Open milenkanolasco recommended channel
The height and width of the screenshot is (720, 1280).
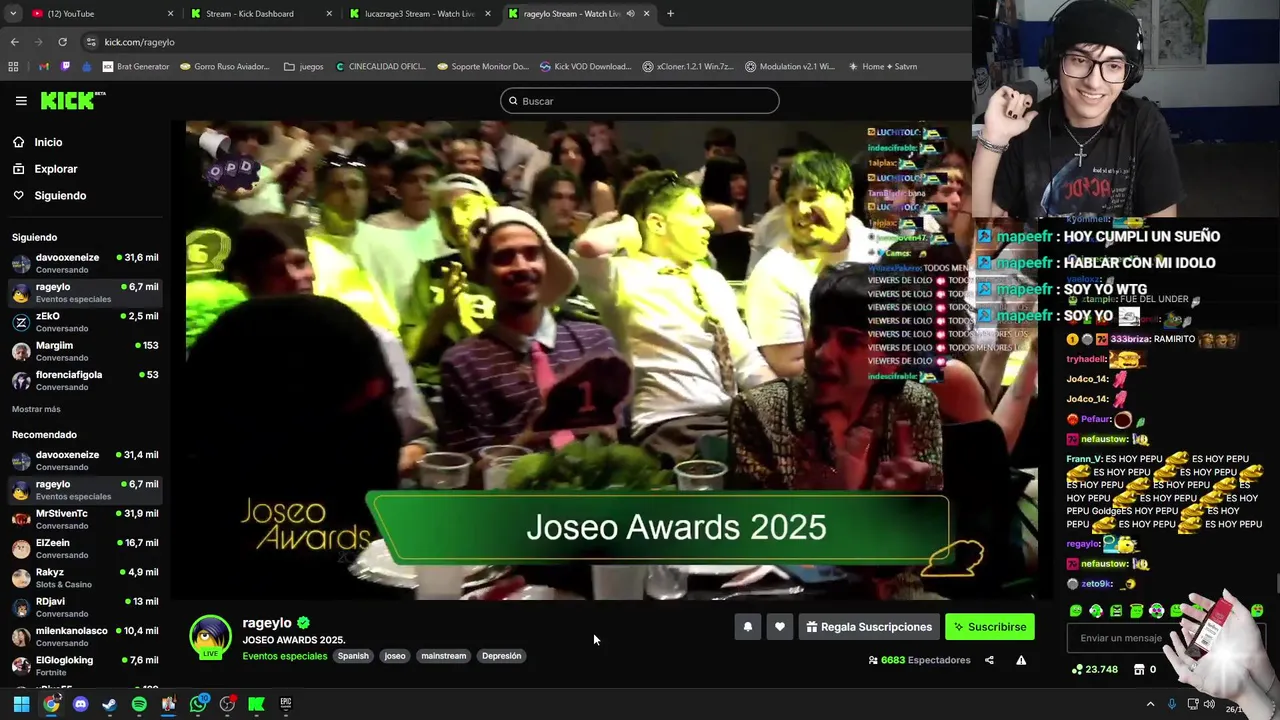pos(85,636)
